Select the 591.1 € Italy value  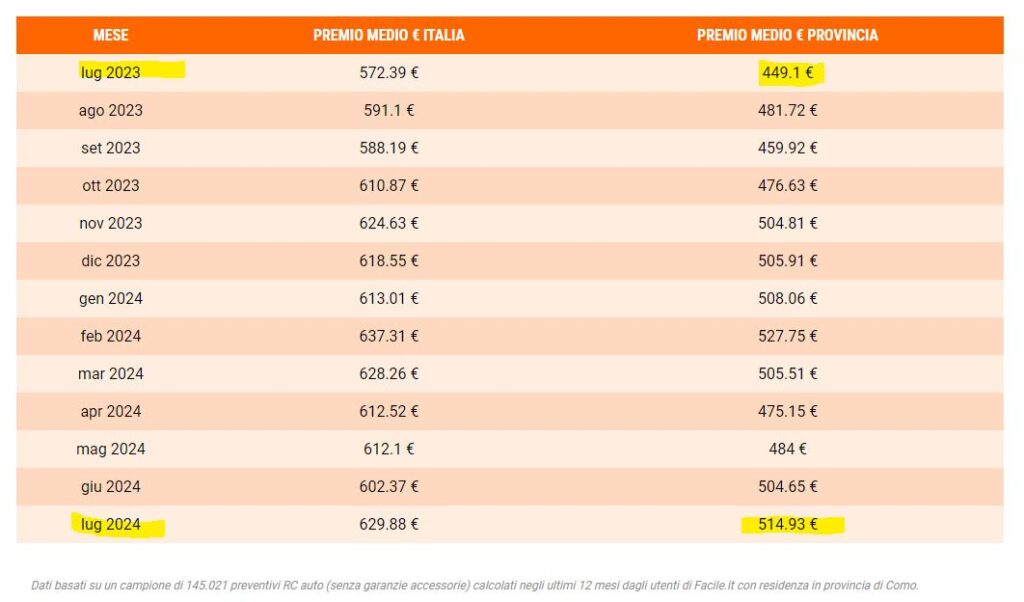click(389, 110)
